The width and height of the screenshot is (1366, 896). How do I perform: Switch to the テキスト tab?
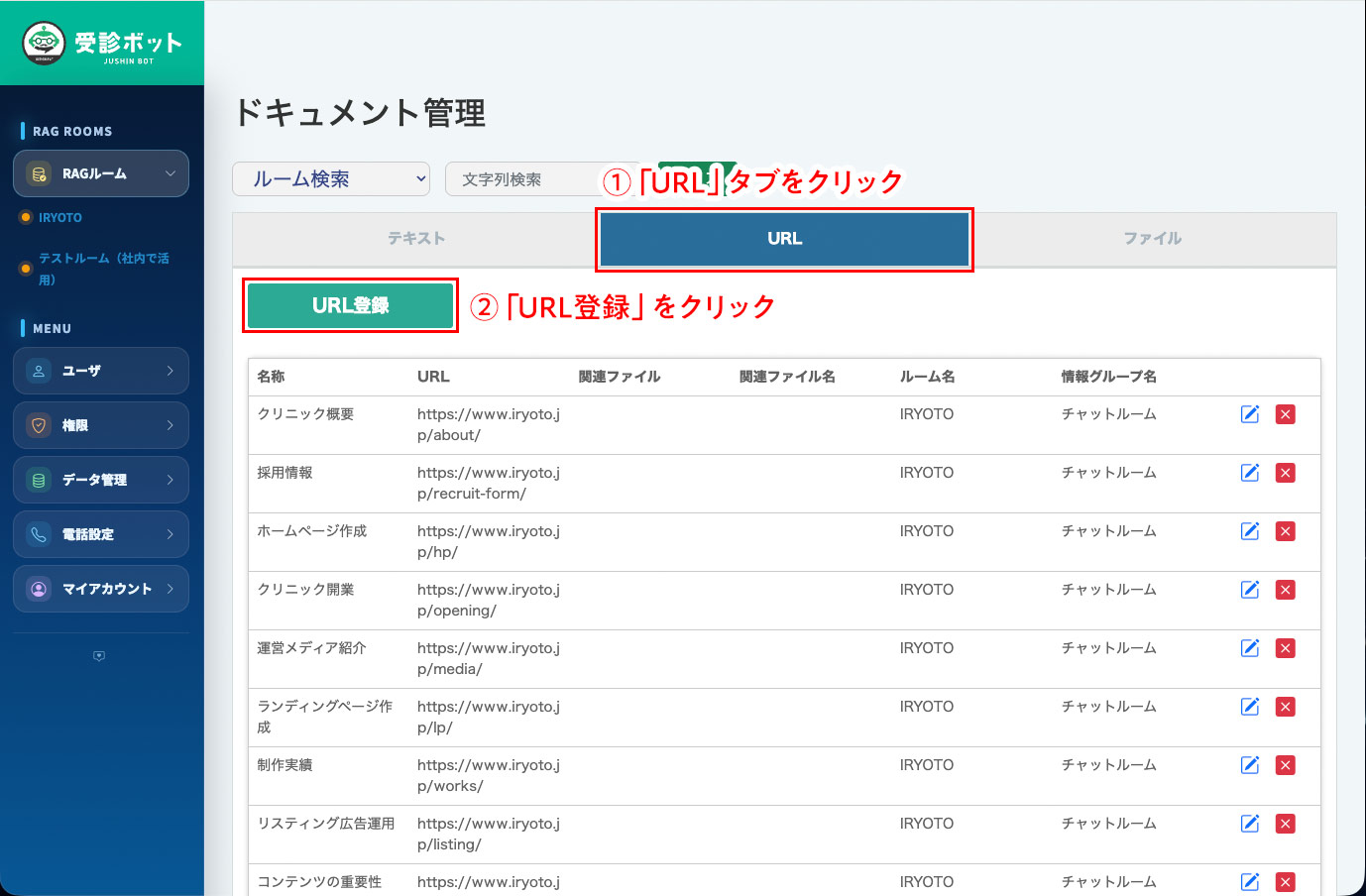pyautogui.click(x=416, y=239)
